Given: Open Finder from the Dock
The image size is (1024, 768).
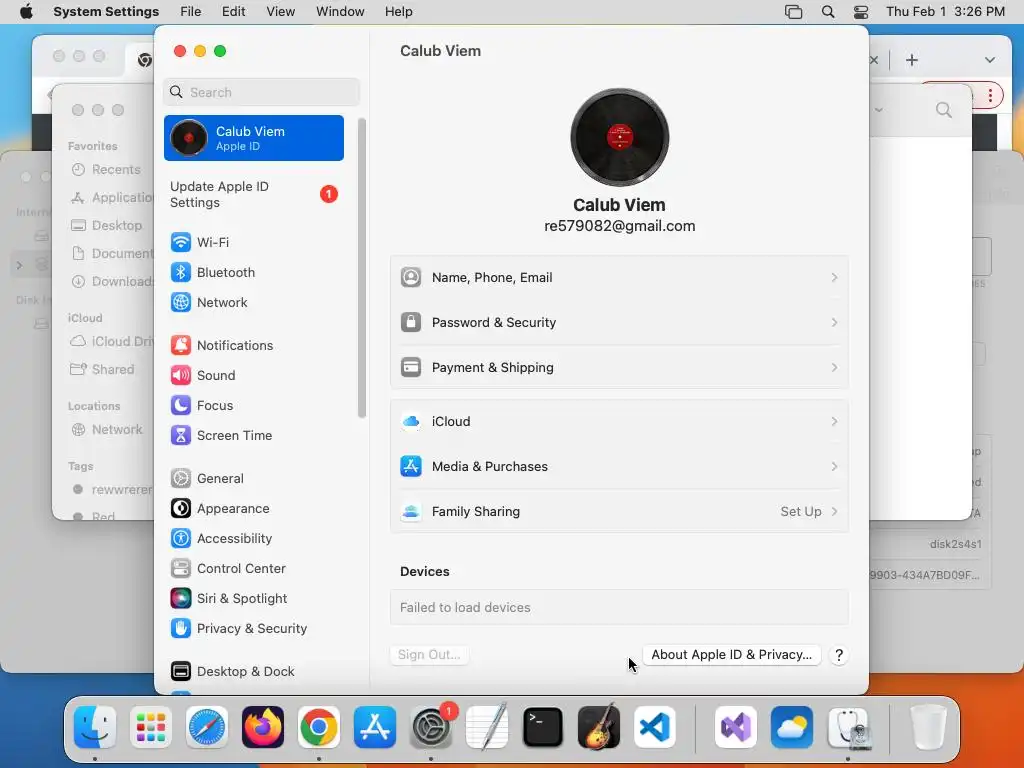Looking at the screenshot, I should tap(95, 727).
